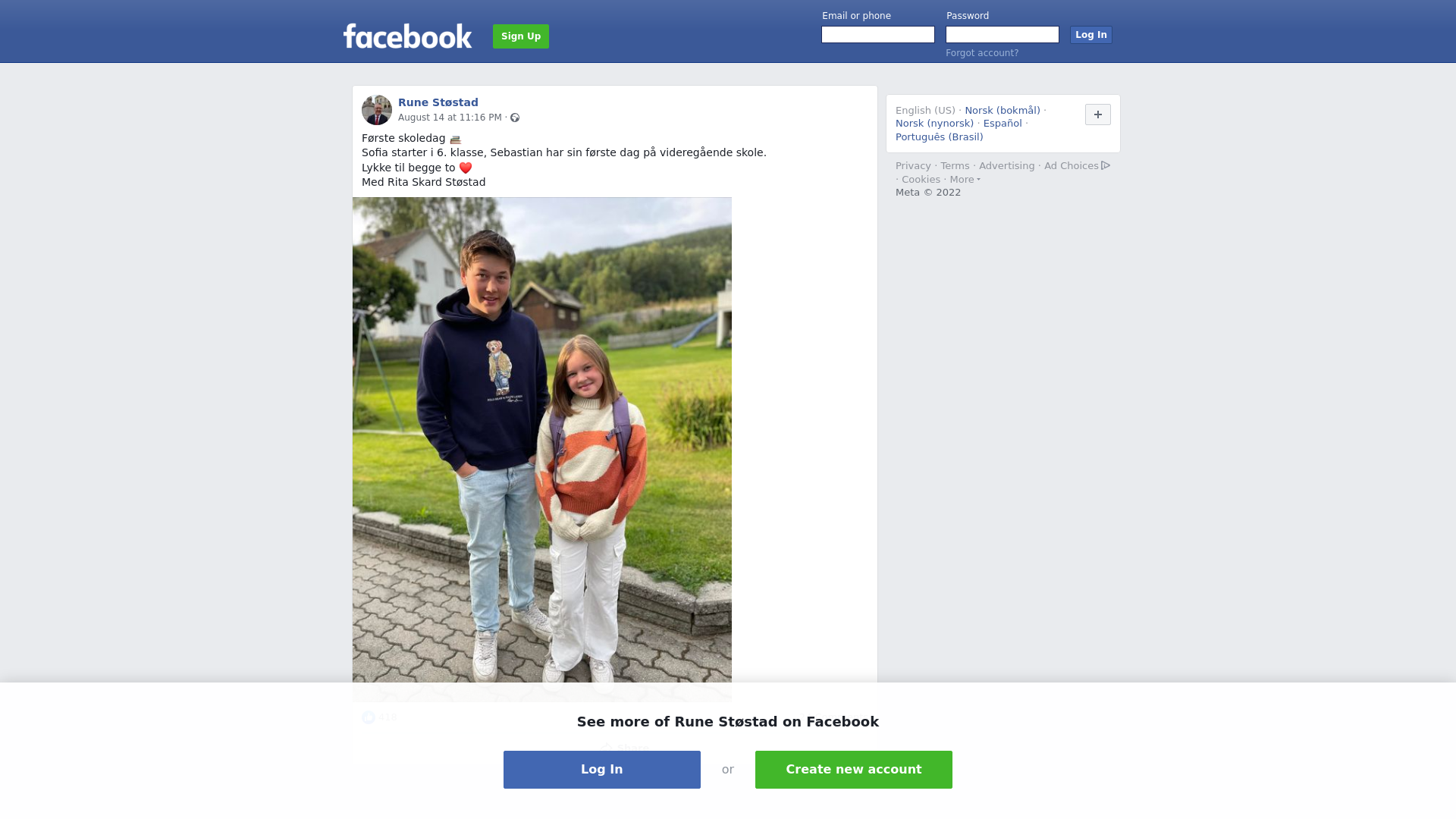
Task: Open Rune Støstad's profile picture
Action: pyautogui.click(x=377, y=110)
